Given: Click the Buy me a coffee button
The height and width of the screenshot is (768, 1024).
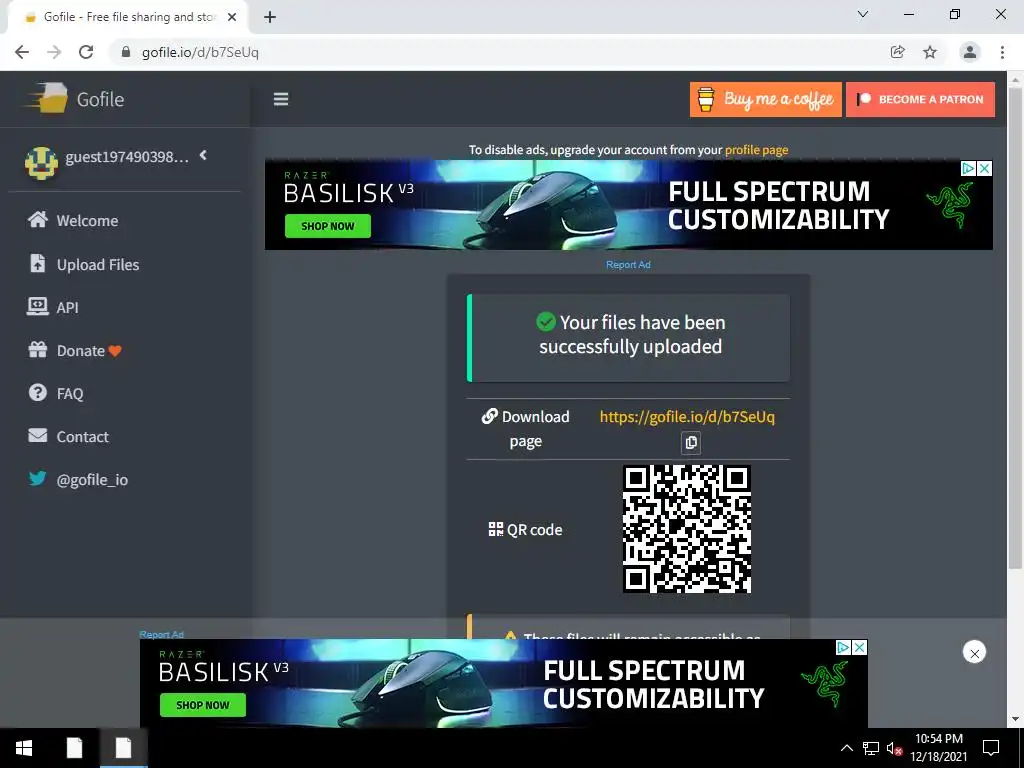Looking at the screenshot, I should 765,99.
